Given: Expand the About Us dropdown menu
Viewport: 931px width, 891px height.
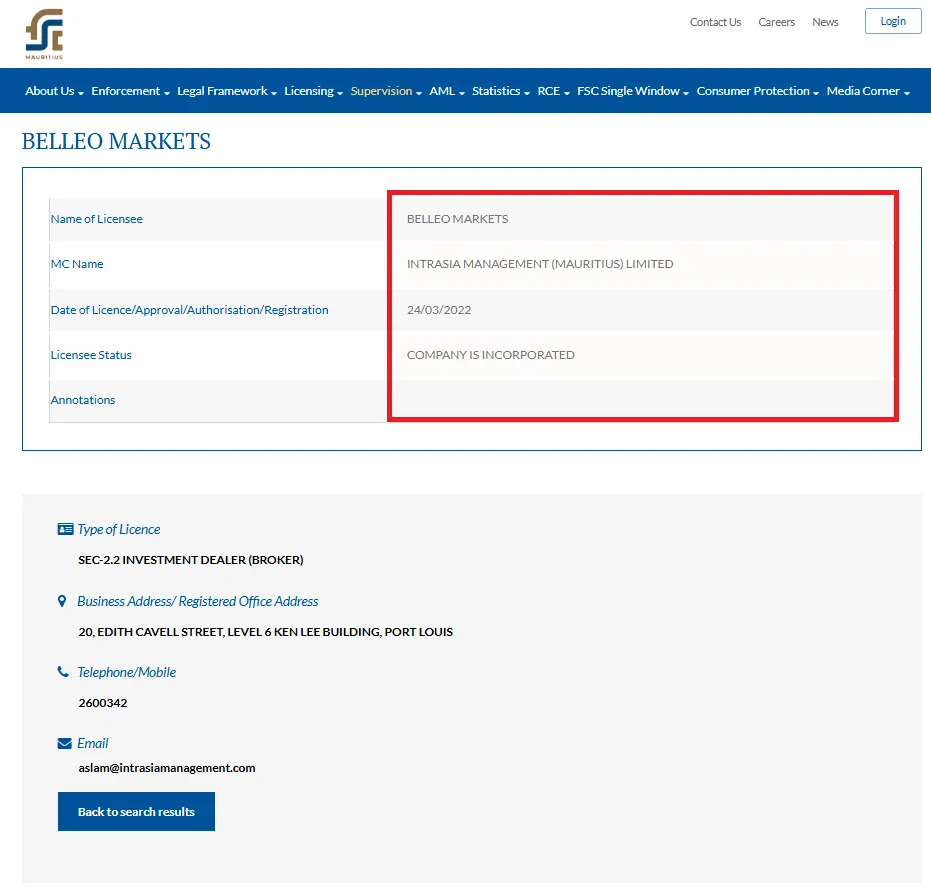Looking at the screenshot, I should (x=54, y=91).
